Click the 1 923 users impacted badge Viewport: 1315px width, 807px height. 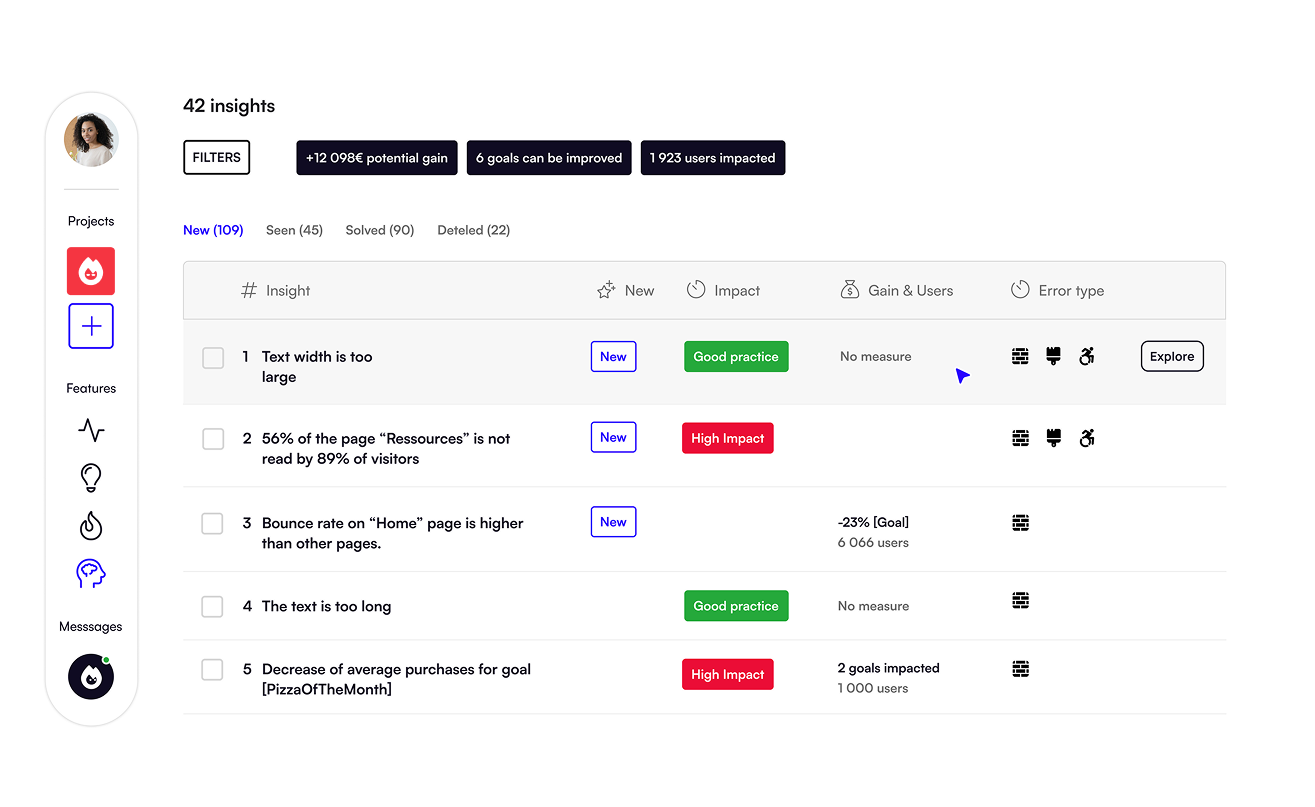713,158
